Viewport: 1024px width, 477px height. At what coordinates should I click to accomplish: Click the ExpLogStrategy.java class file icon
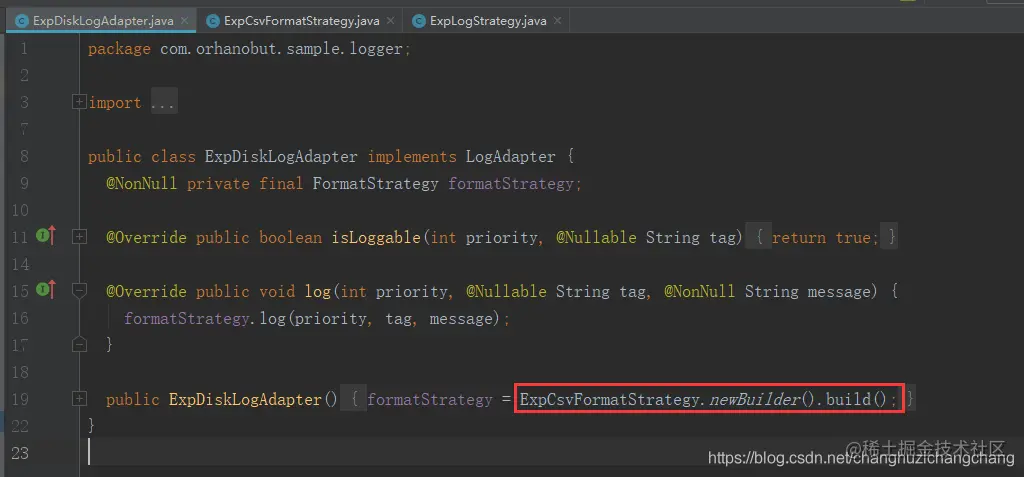coord(419,21)
